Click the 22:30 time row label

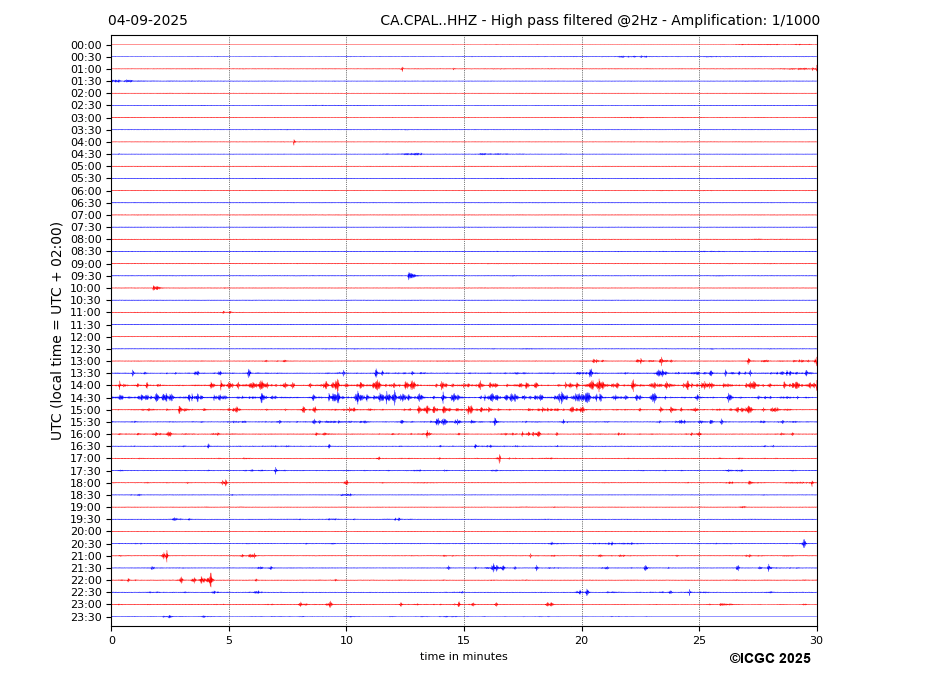(x=86, y=593)
